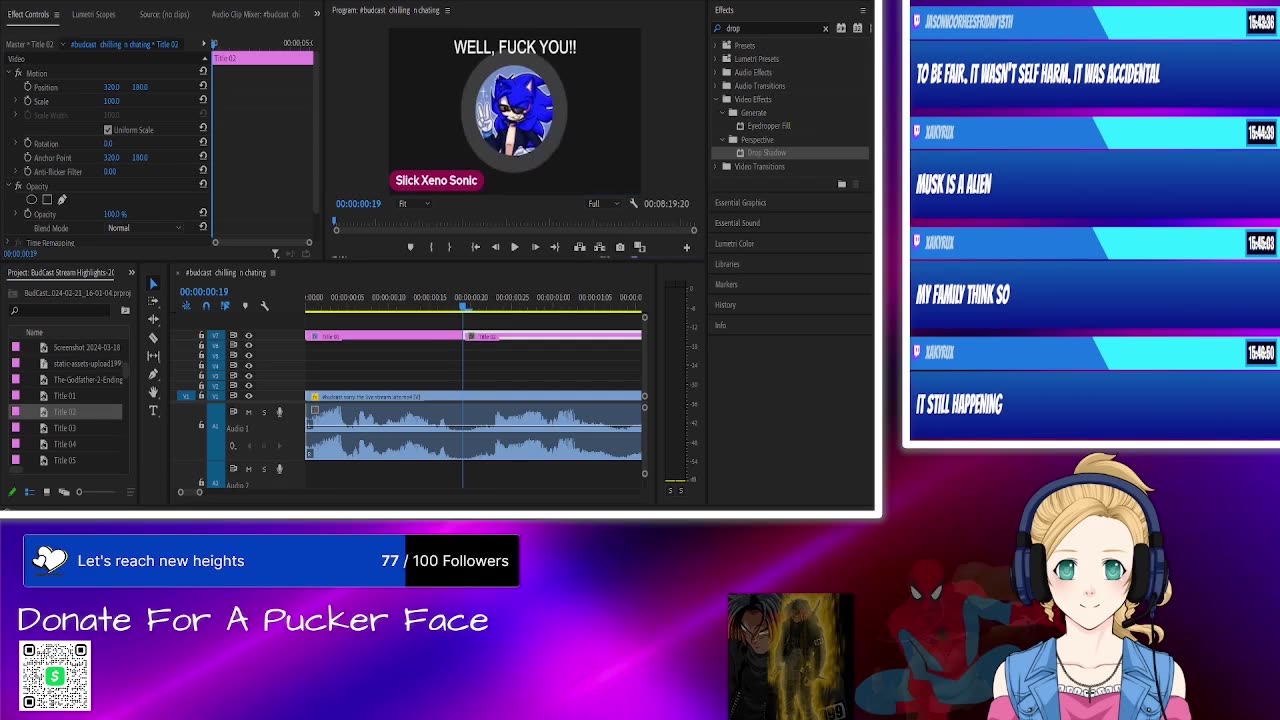Select the Track Select Forward tool
The image size is (1280, 720).
tap(153, 302)
